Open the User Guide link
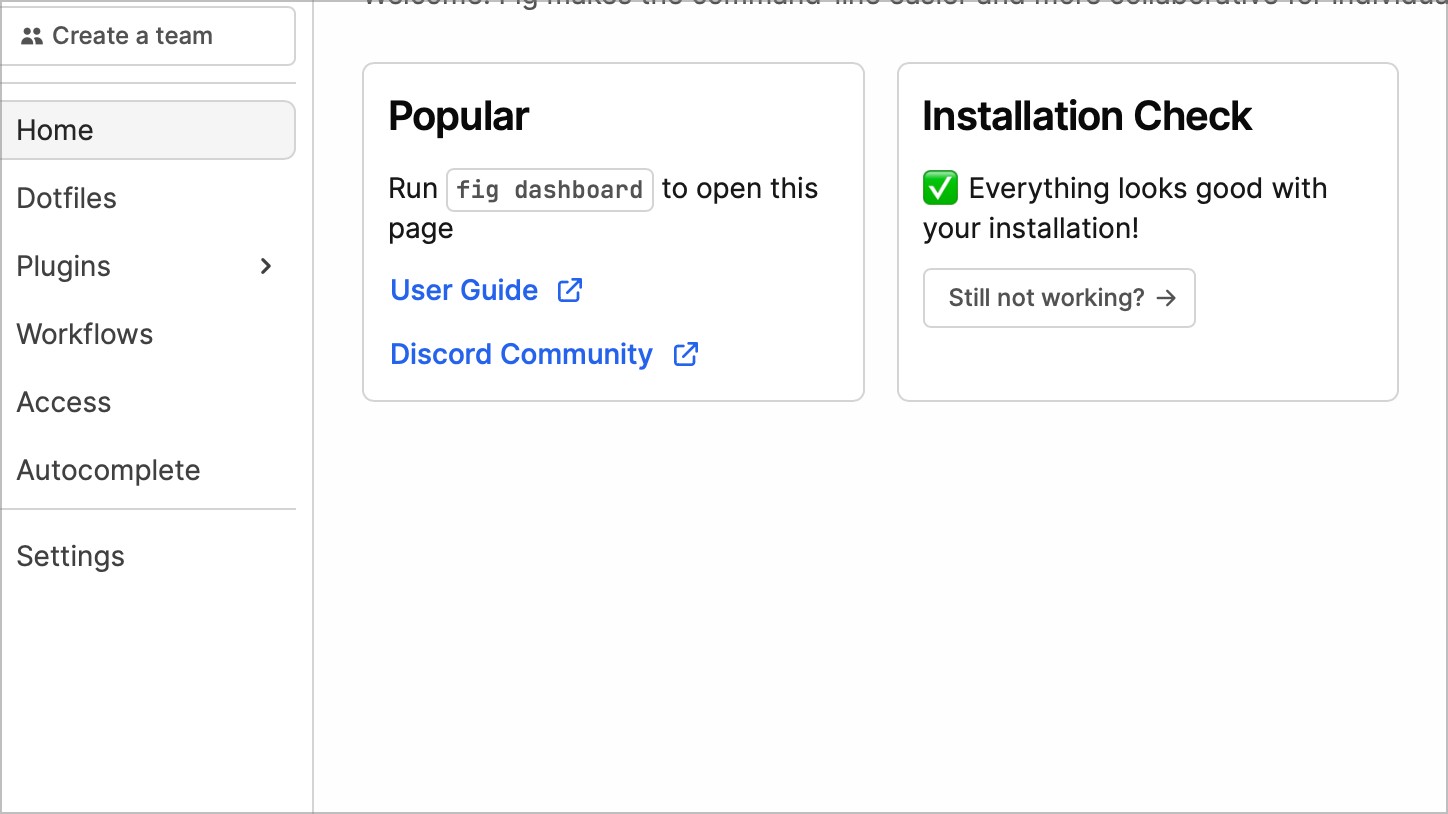This screenshot has width=1448, height=814. click(464, 290)
